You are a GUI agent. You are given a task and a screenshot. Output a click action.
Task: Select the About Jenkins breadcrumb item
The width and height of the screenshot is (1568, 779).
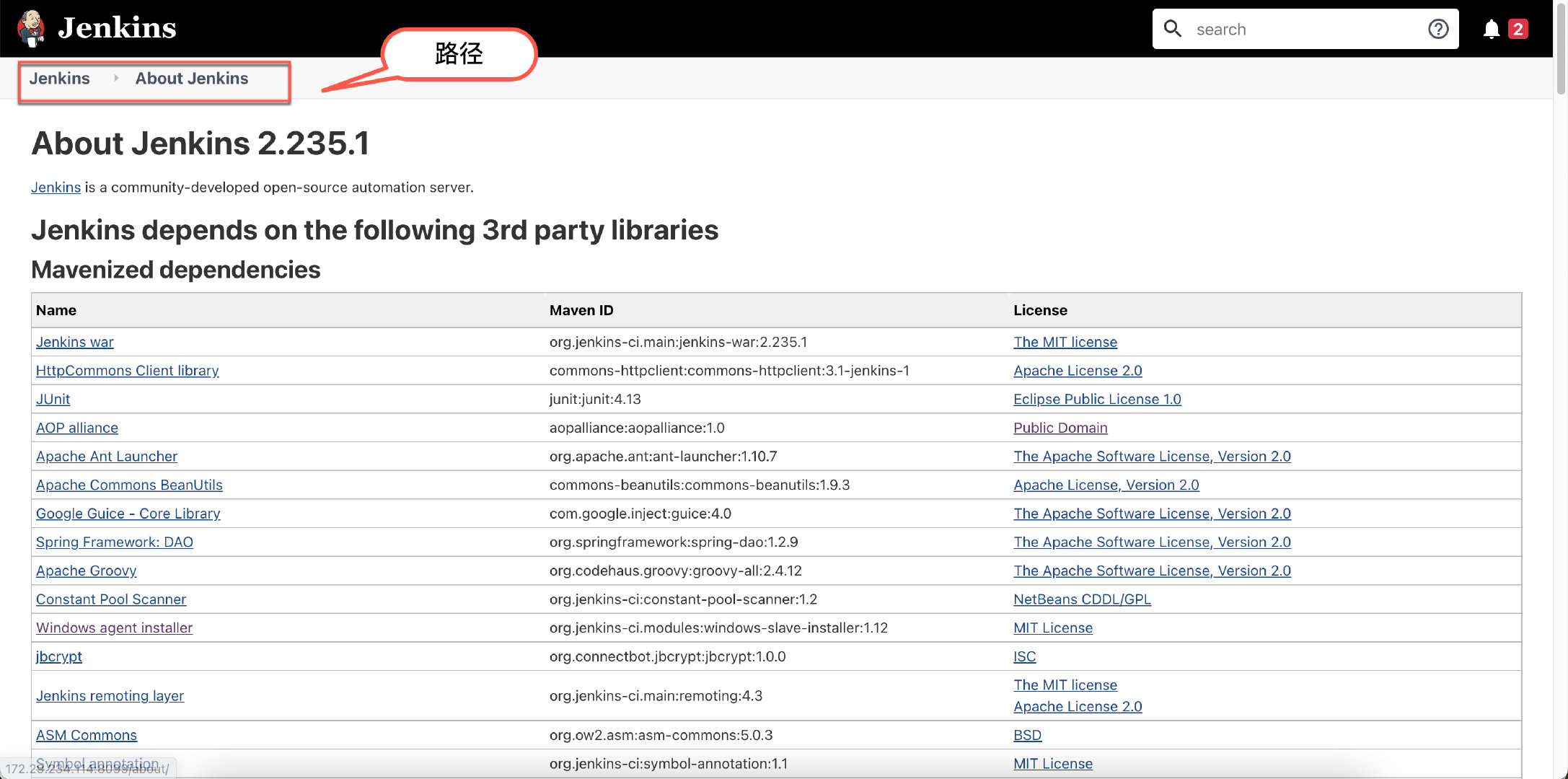point(191,79)
